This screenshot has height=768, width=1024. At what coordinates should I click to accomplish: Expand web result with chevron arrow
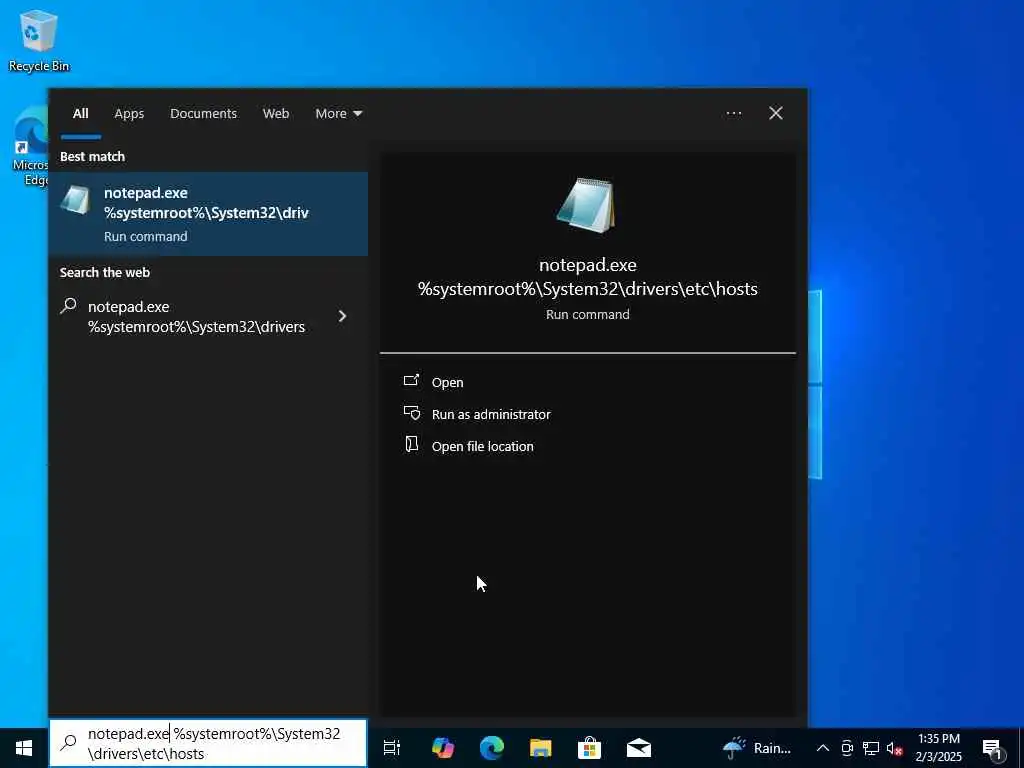(x=342, y=316)
